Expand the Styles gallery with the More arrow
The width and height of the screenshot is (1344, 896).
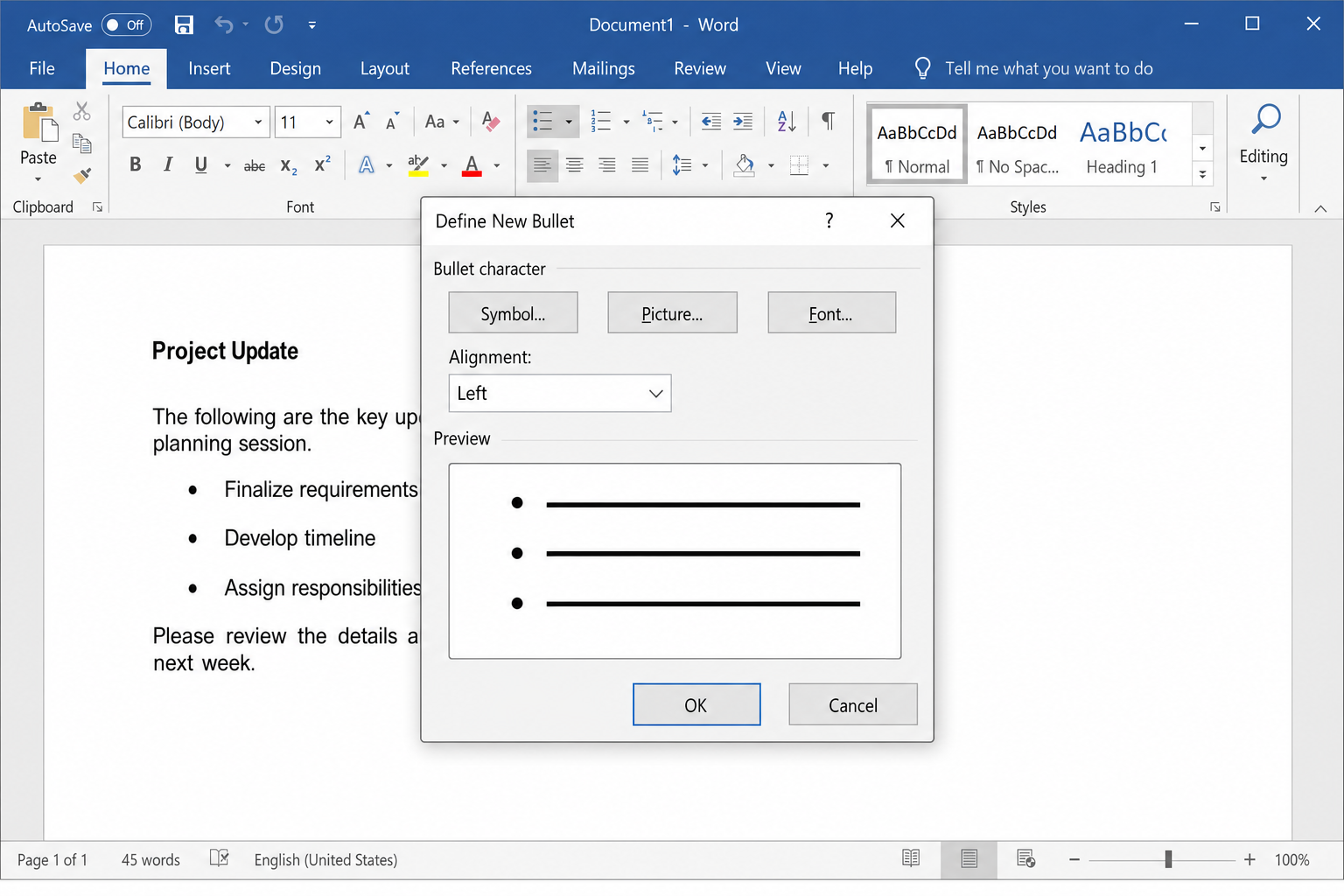[1203, 174]
